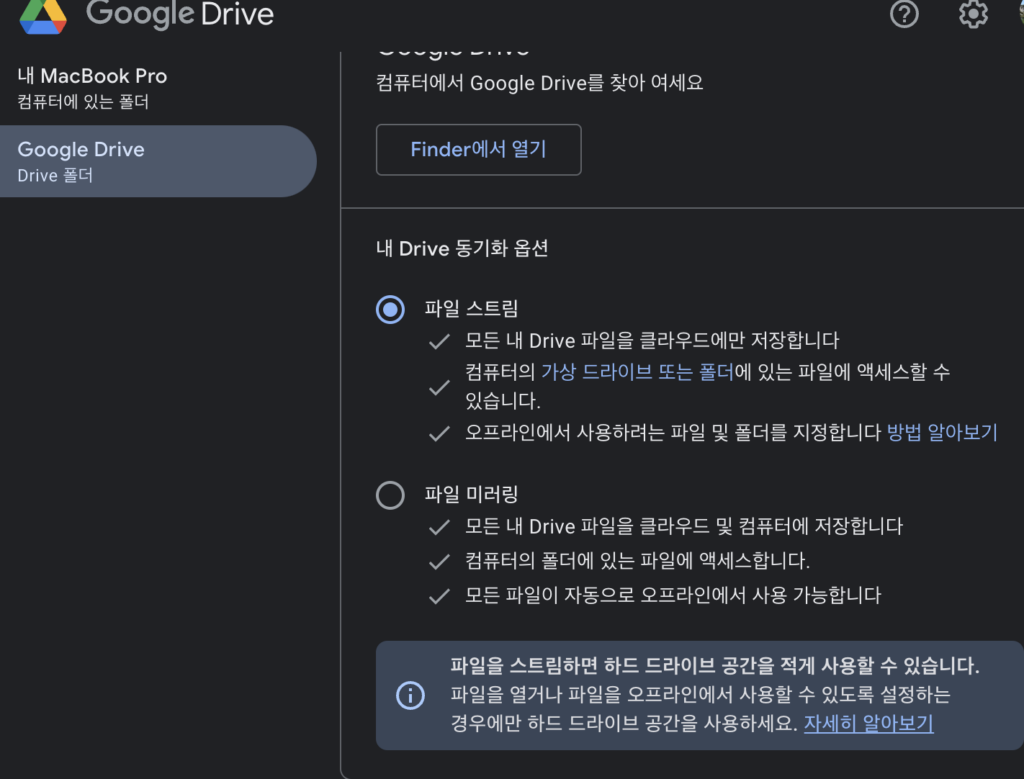Click checkmark beside 클라우드에만 저장합니다
The image size is (1024, 779).
coord(439,341)
